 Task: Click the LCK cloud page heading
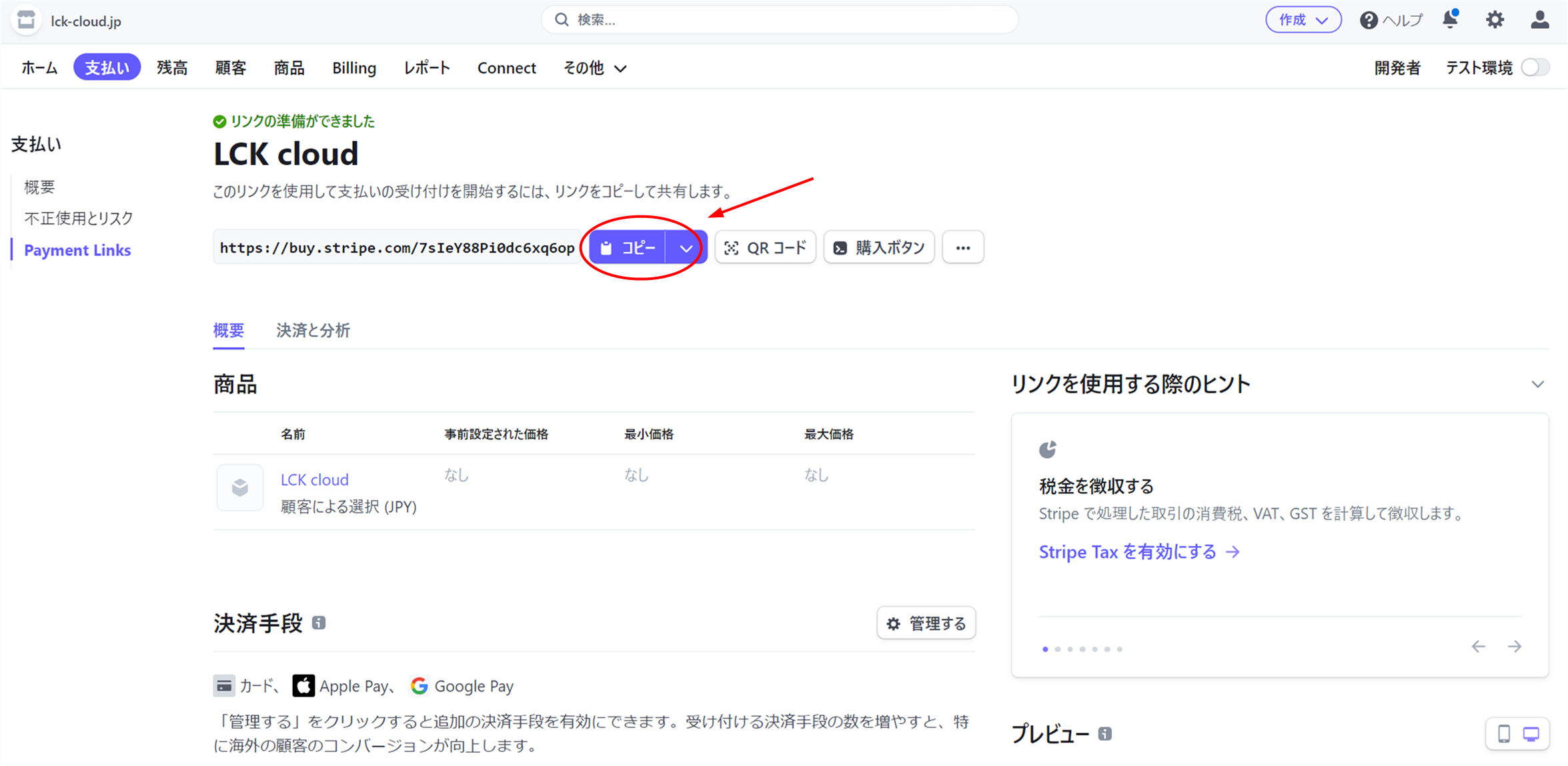tap(285, 154)
